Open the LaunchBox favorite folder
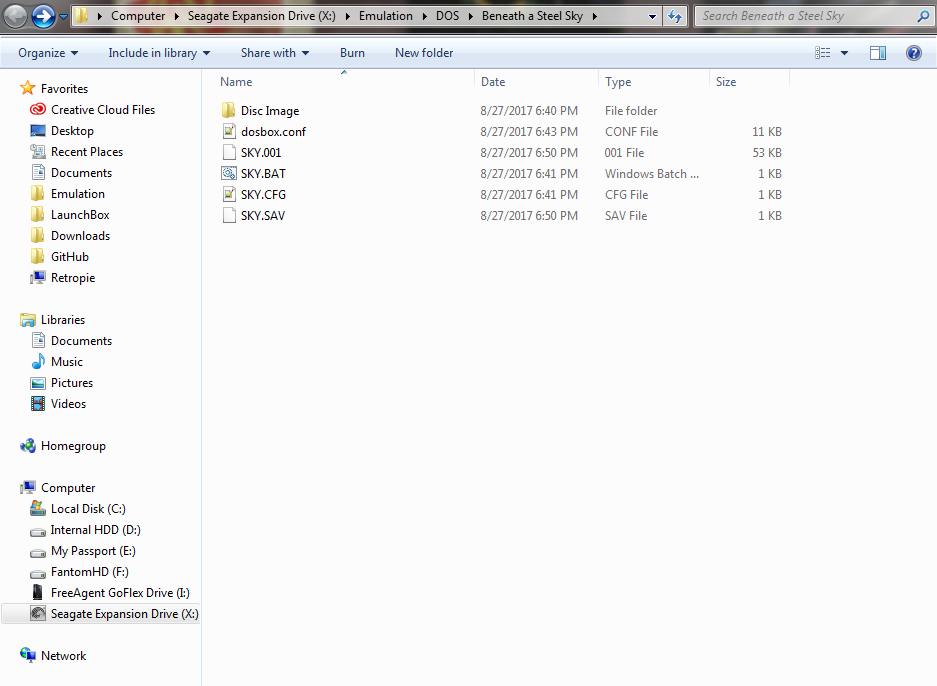This screenshot has width=937, height=686. tap(80, 215)
